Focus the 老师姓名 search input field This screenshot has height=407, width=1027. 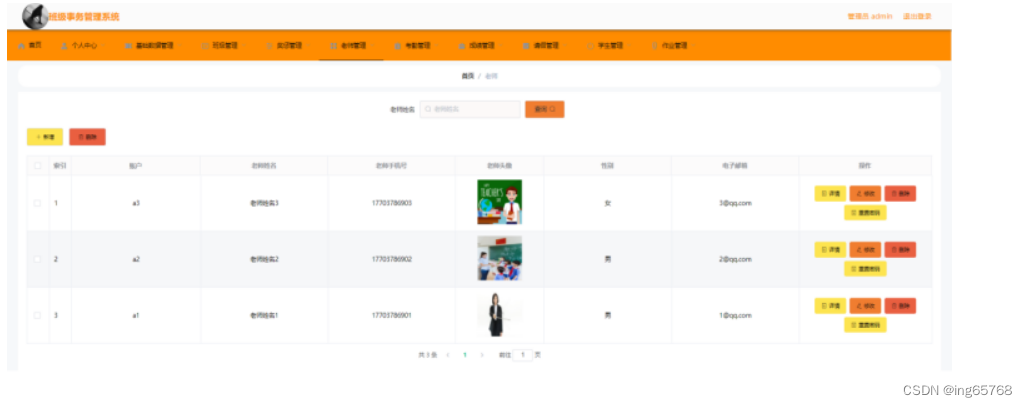[x=470, y=109]
